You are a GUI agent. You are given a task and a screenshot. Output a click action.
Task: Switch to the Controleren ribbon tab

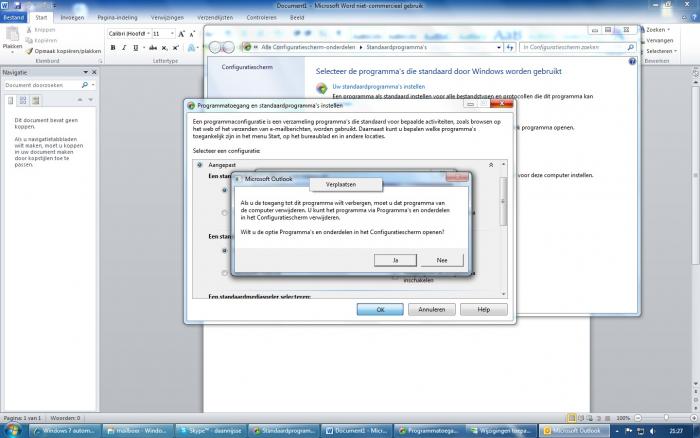click(x=261, y=18)
